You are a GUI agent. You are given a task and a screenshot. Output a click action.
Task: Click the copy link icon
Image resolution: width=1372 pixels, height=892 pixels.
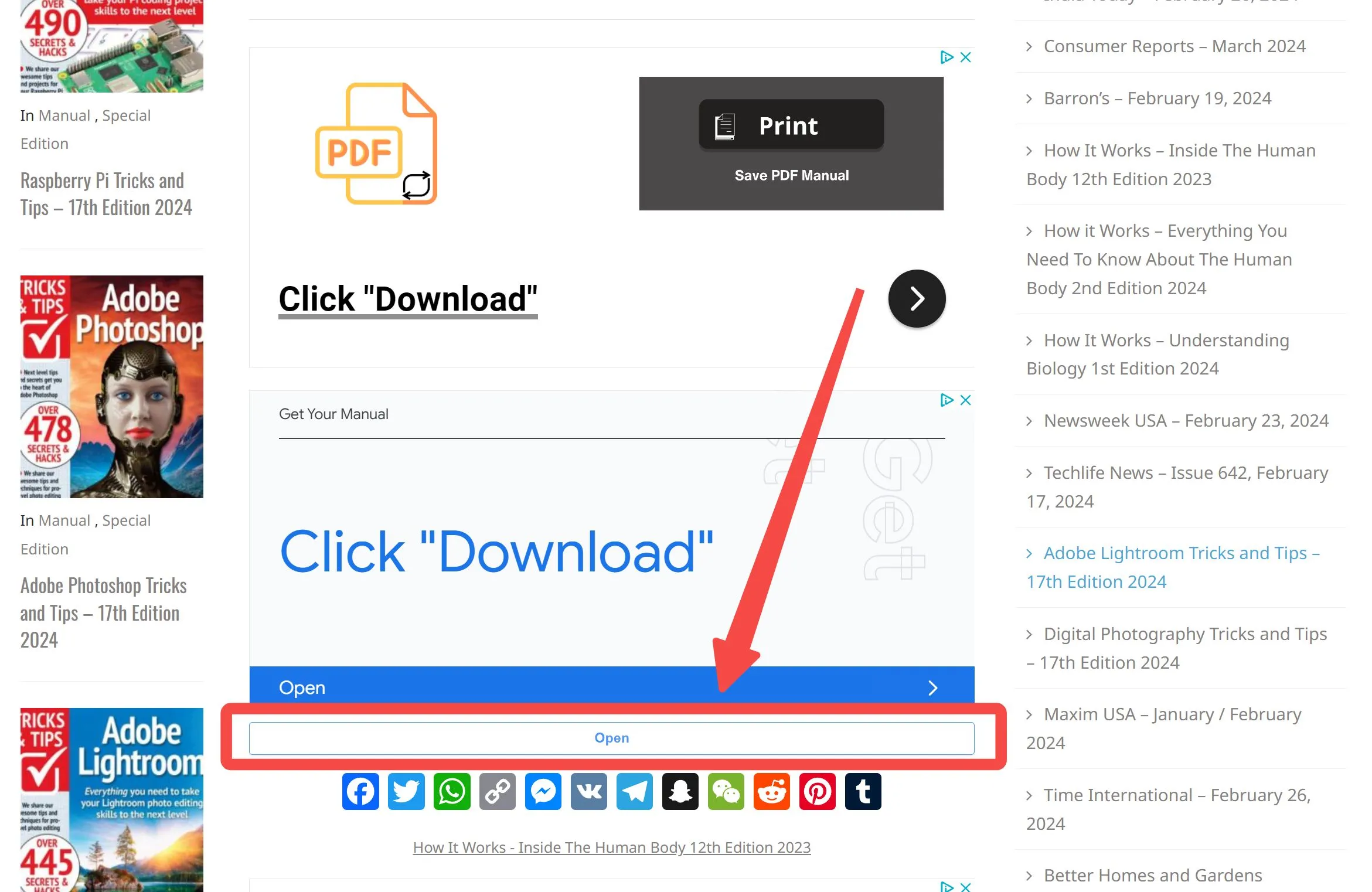(x=497, y=791)
